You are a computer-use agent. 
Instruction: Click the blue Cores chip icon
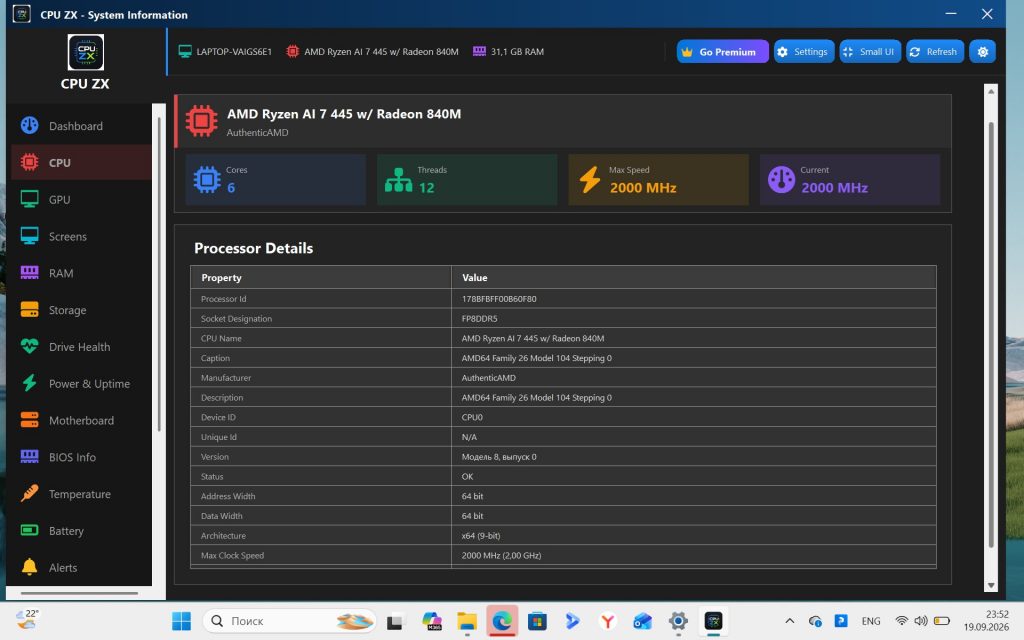coord(207,179)
